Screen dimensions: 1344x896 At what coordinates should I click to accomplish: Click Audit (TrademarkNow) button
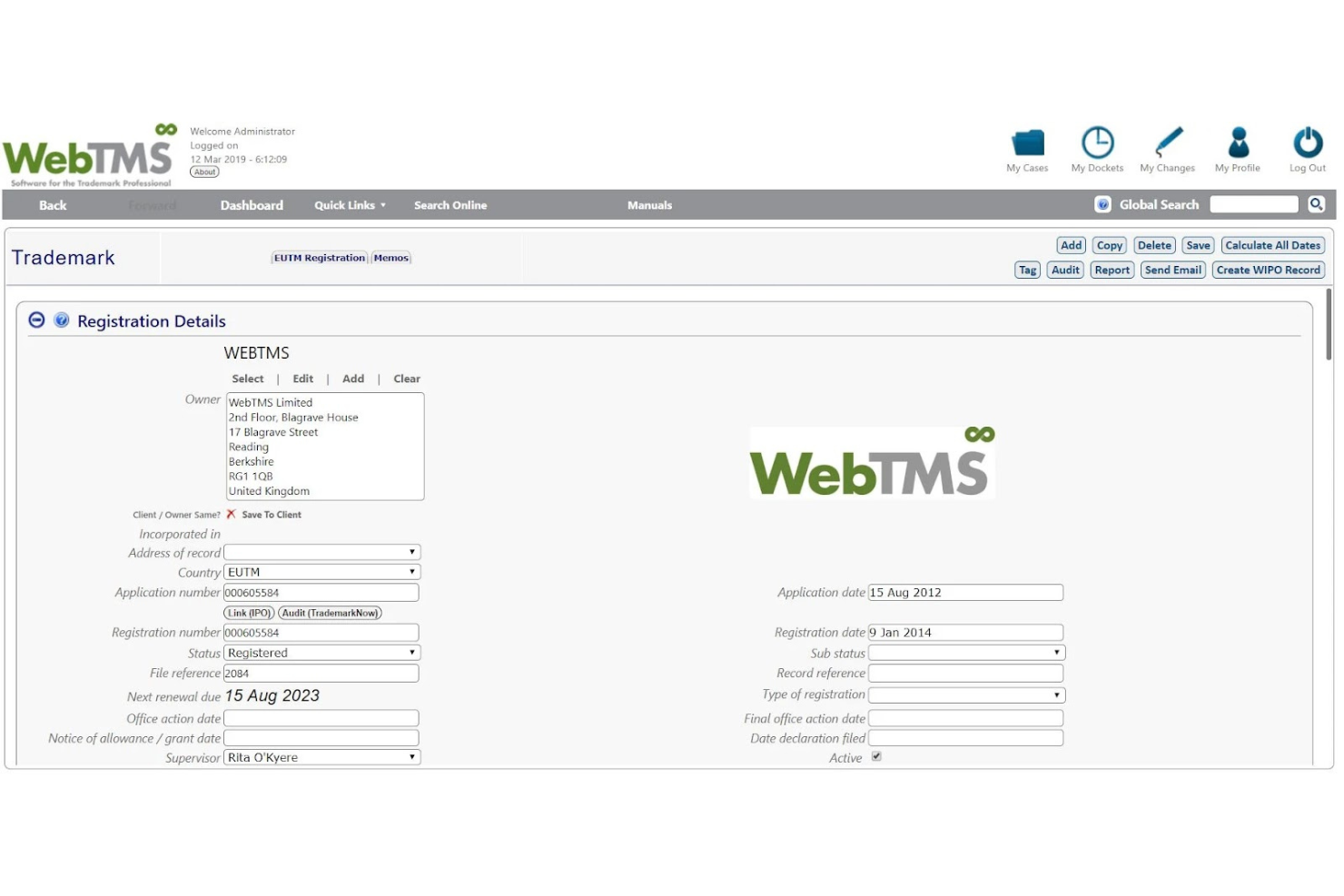[x=330, y=613]
